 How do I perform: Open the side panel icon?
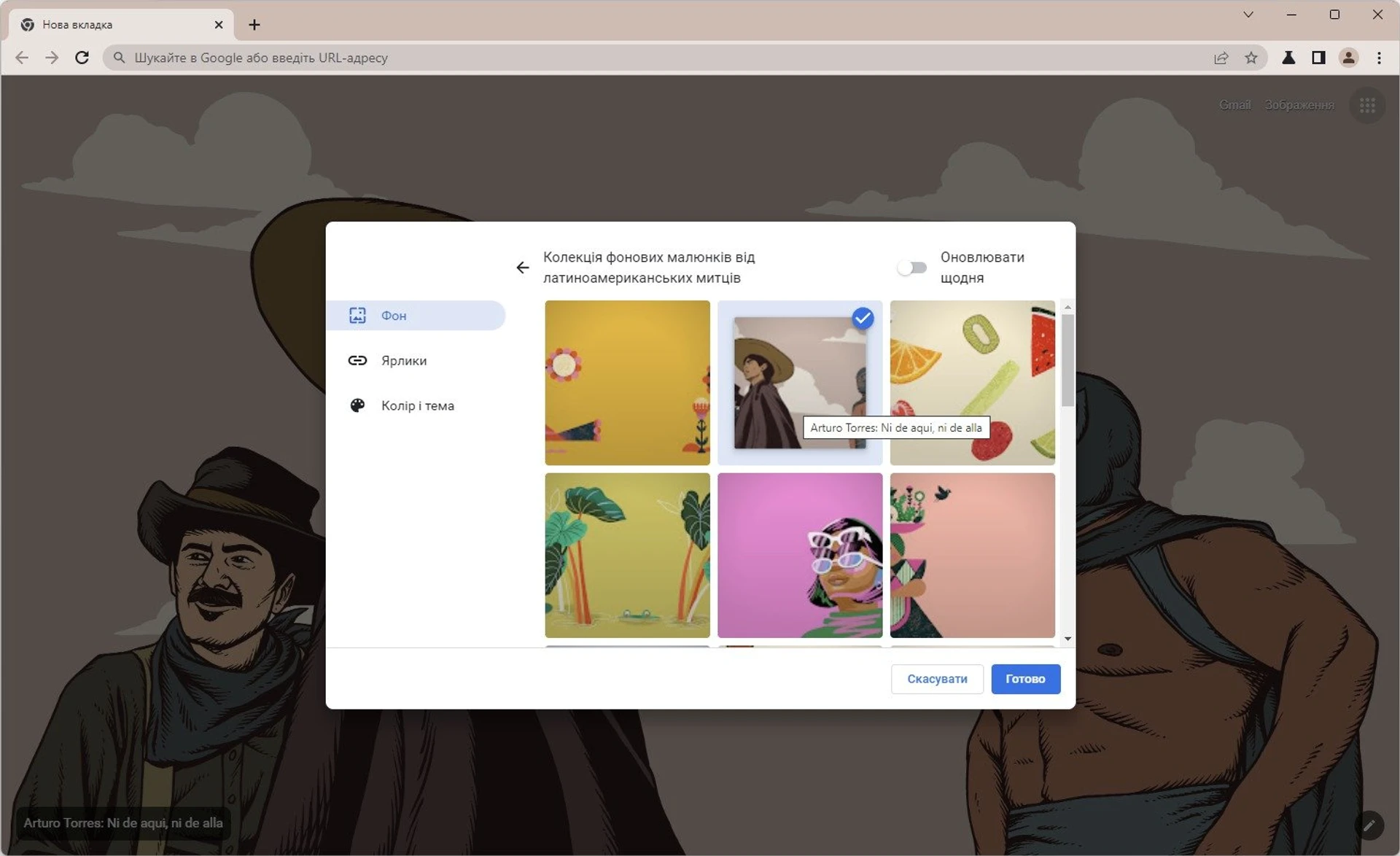click(1318, 58)
